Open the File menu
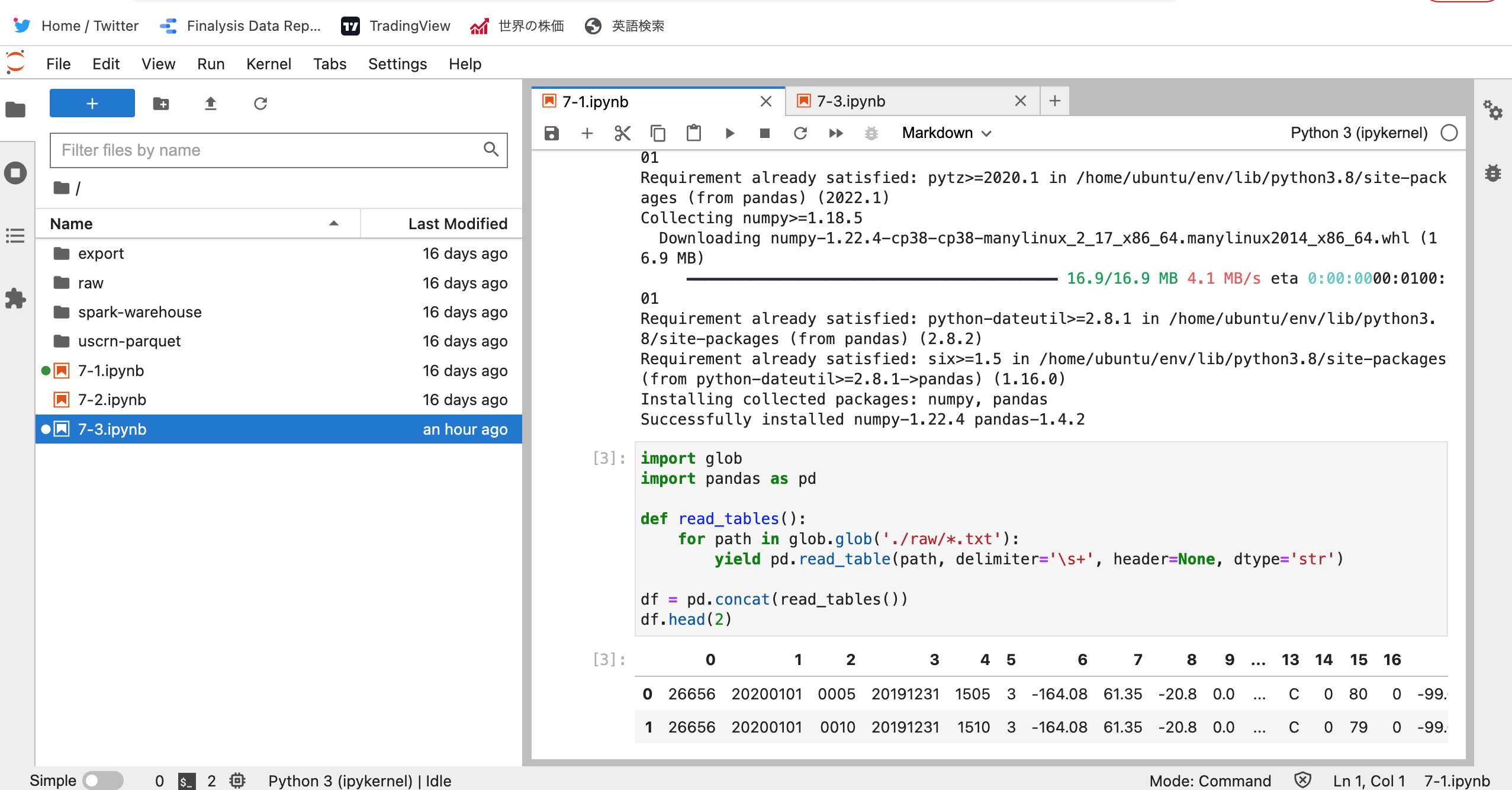The height and width of the screenshot is (790, 1512). pyautogui.click(x=58, y=63)
